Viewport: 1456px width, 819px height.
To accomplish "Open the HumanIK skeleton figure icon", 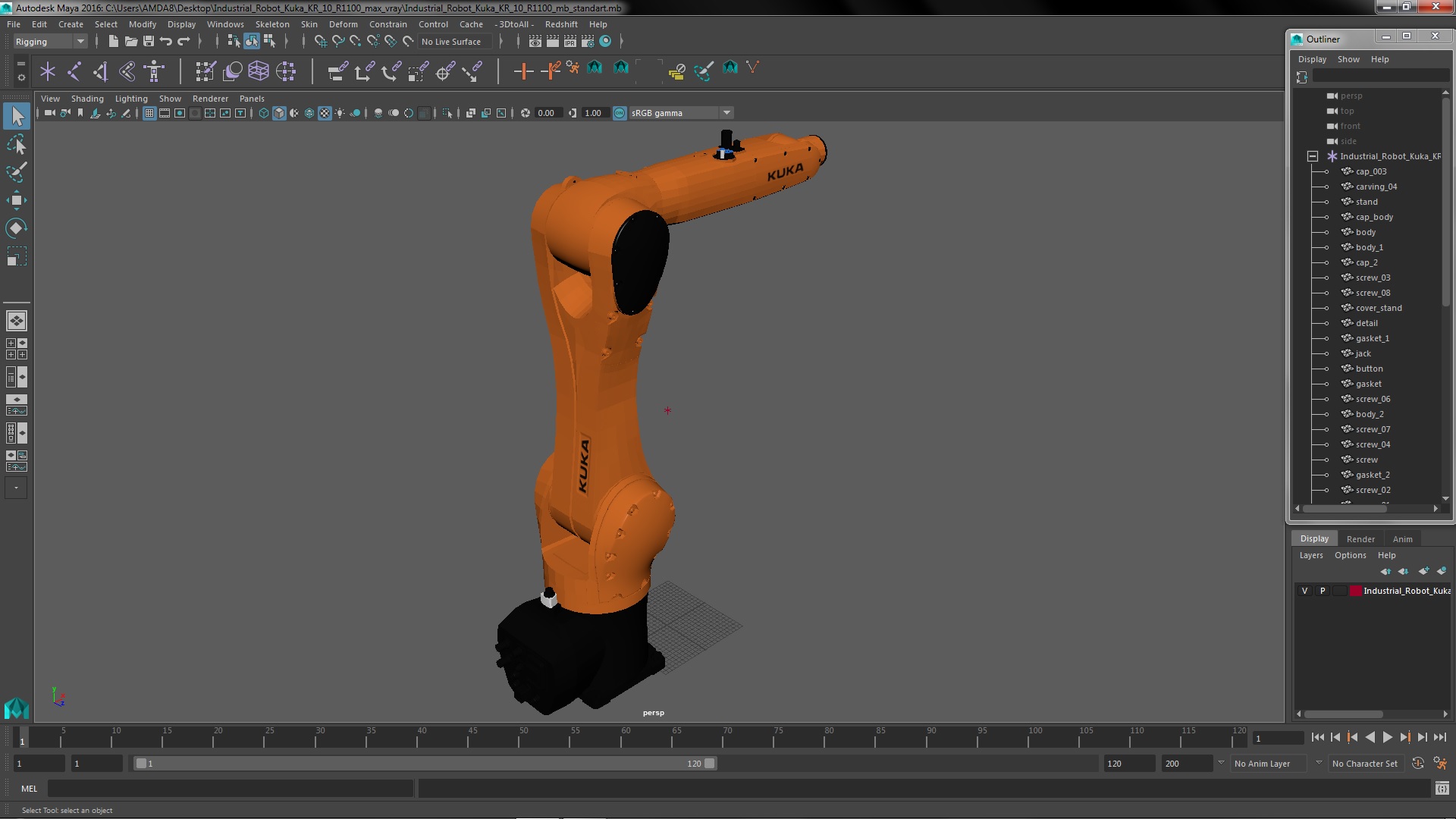I will click(154, 71).
